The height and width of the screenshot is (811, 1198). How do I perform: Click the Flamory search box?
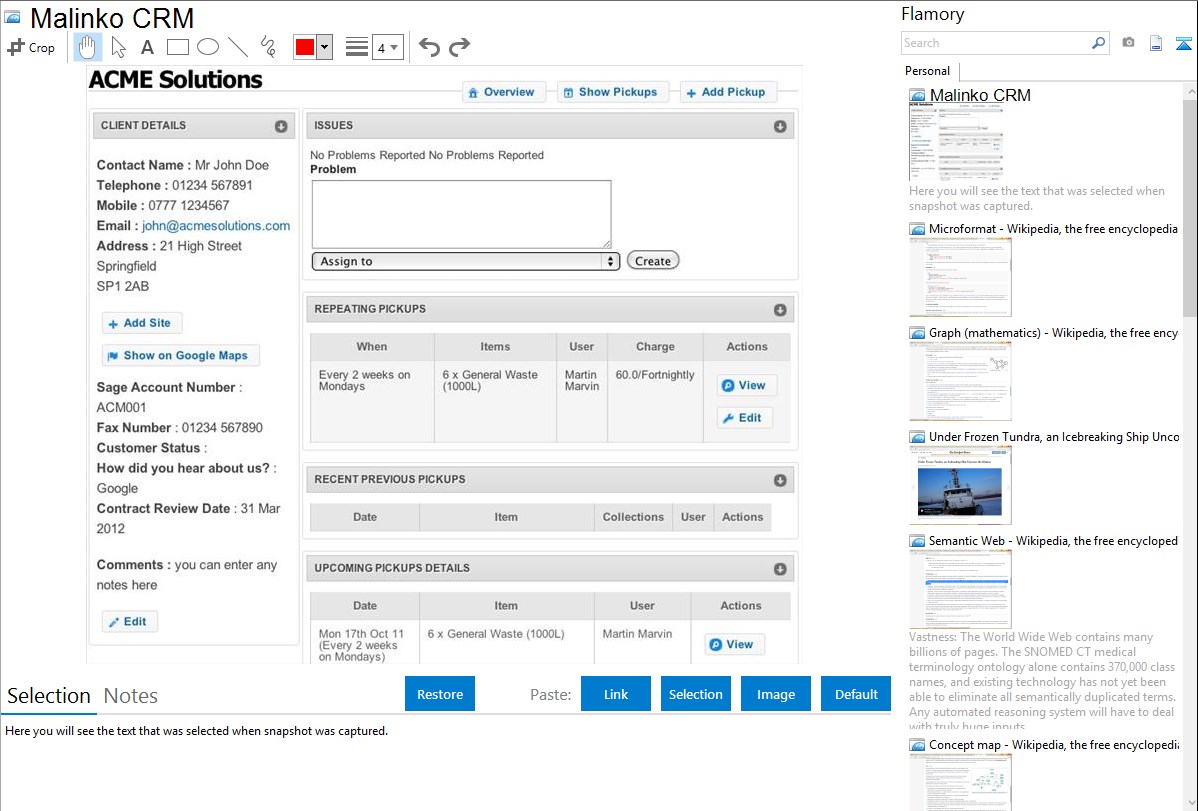[995, 43]
